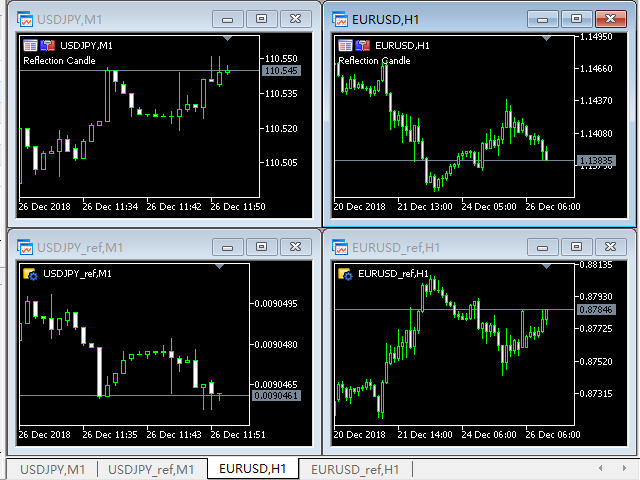Click chart shift triangle marker in USDJPY_ref,M1 chart

coord(220,267)
